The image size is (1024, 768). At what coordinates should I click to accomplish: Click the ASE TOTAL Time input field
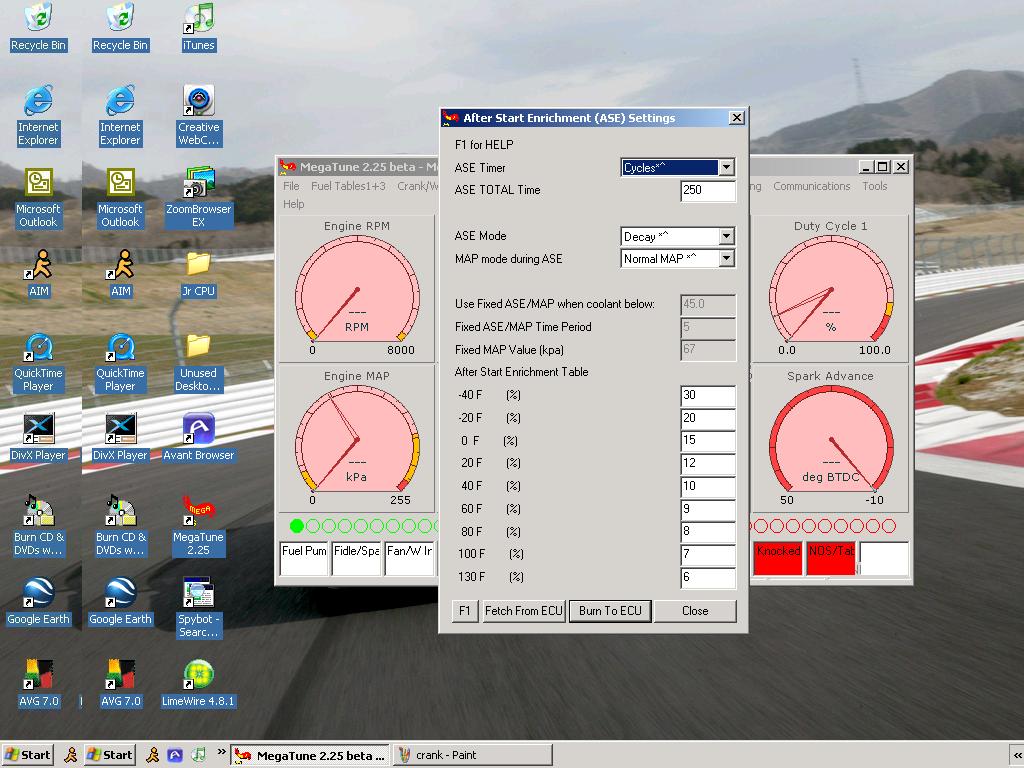click(707, 190)
